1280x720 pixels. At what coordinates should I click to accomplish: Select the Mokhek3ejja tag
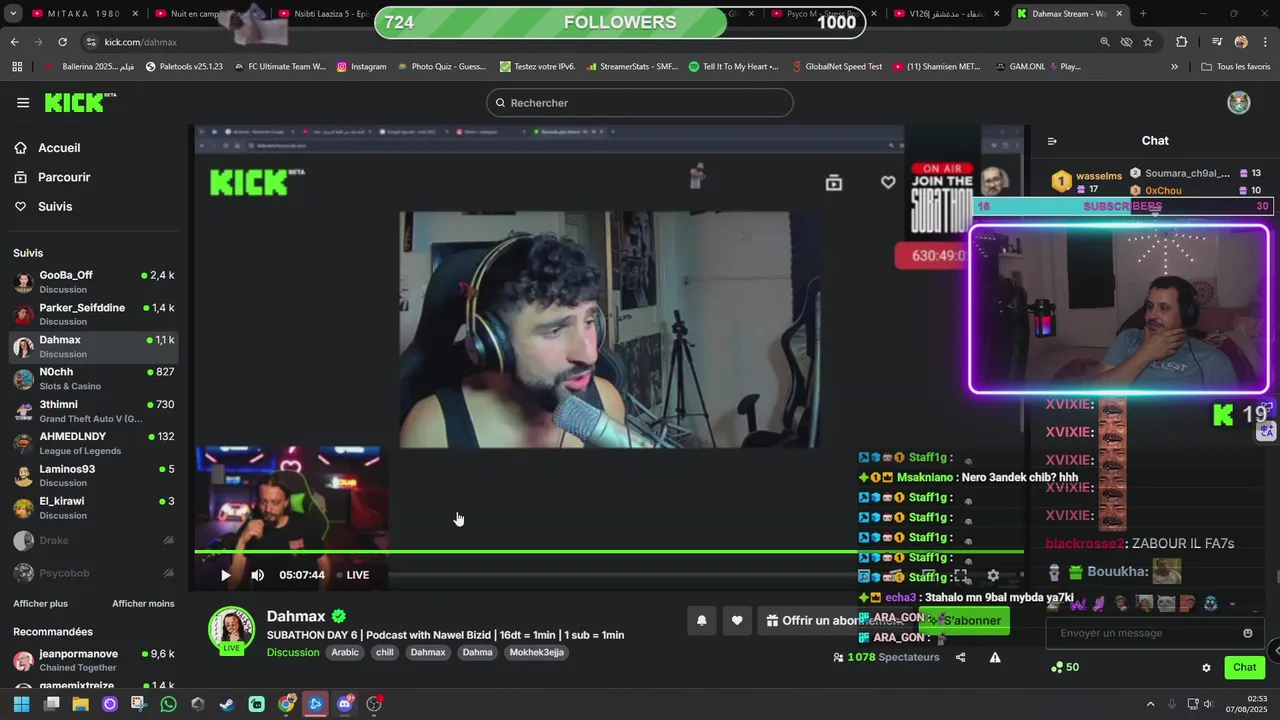(x=537, y=652)
